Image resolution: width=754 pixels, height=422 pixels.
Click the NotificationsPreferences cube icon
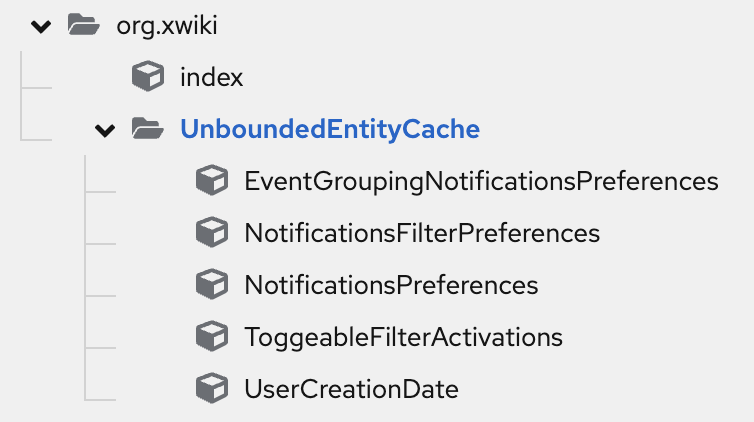coord(212,284)
